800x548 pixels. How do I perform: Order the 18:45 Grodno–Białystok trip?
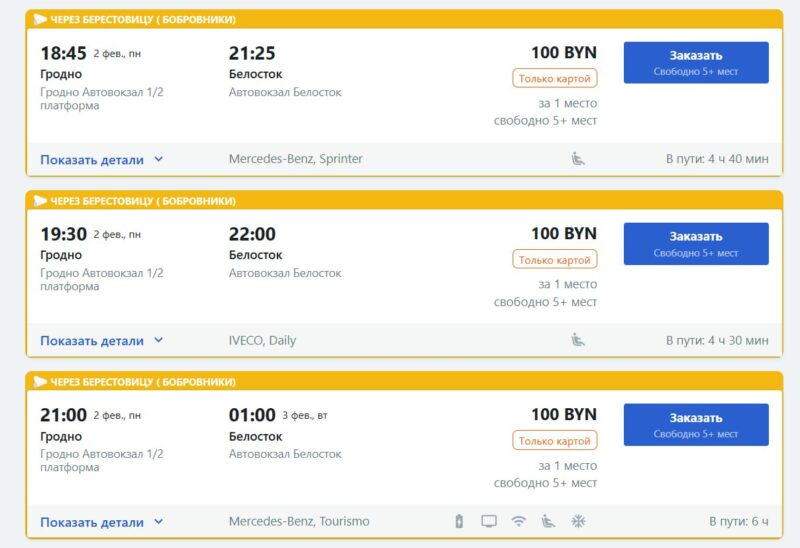point(695,62)
